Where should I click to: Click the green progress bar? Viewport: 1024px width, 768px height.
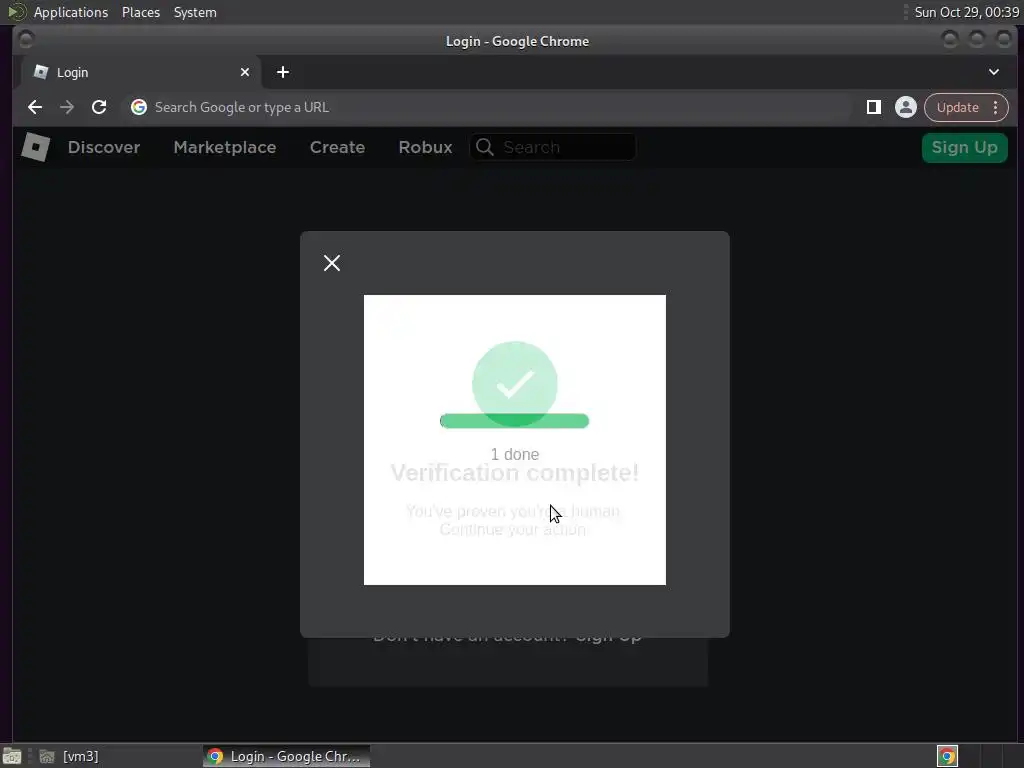(x=515, y=421)
